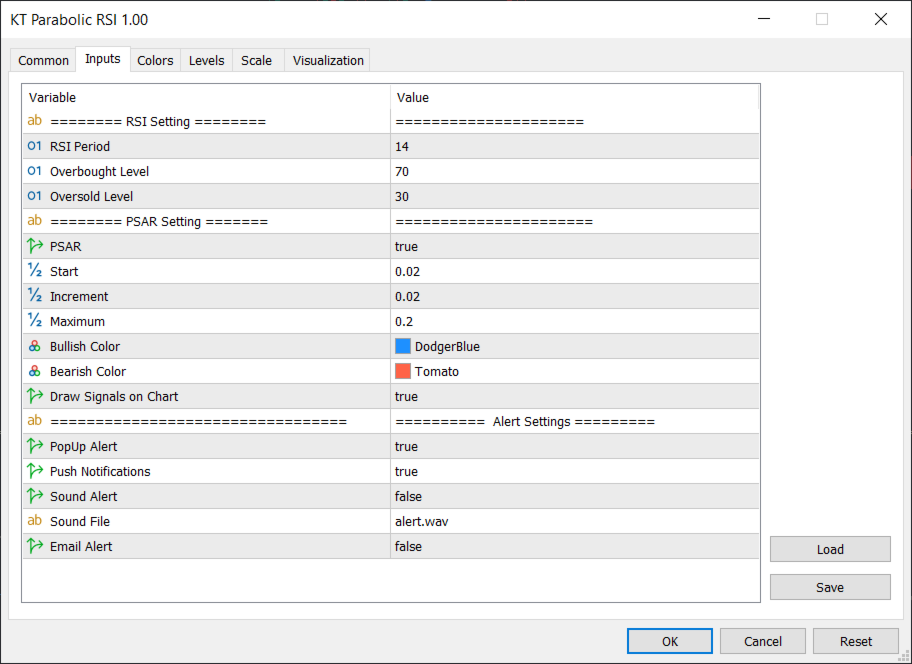Image resolution: width=912 pixels, height=664 pixels.
Task: Close the KT Parabolic RSI dialog
Action: point(881,19)
